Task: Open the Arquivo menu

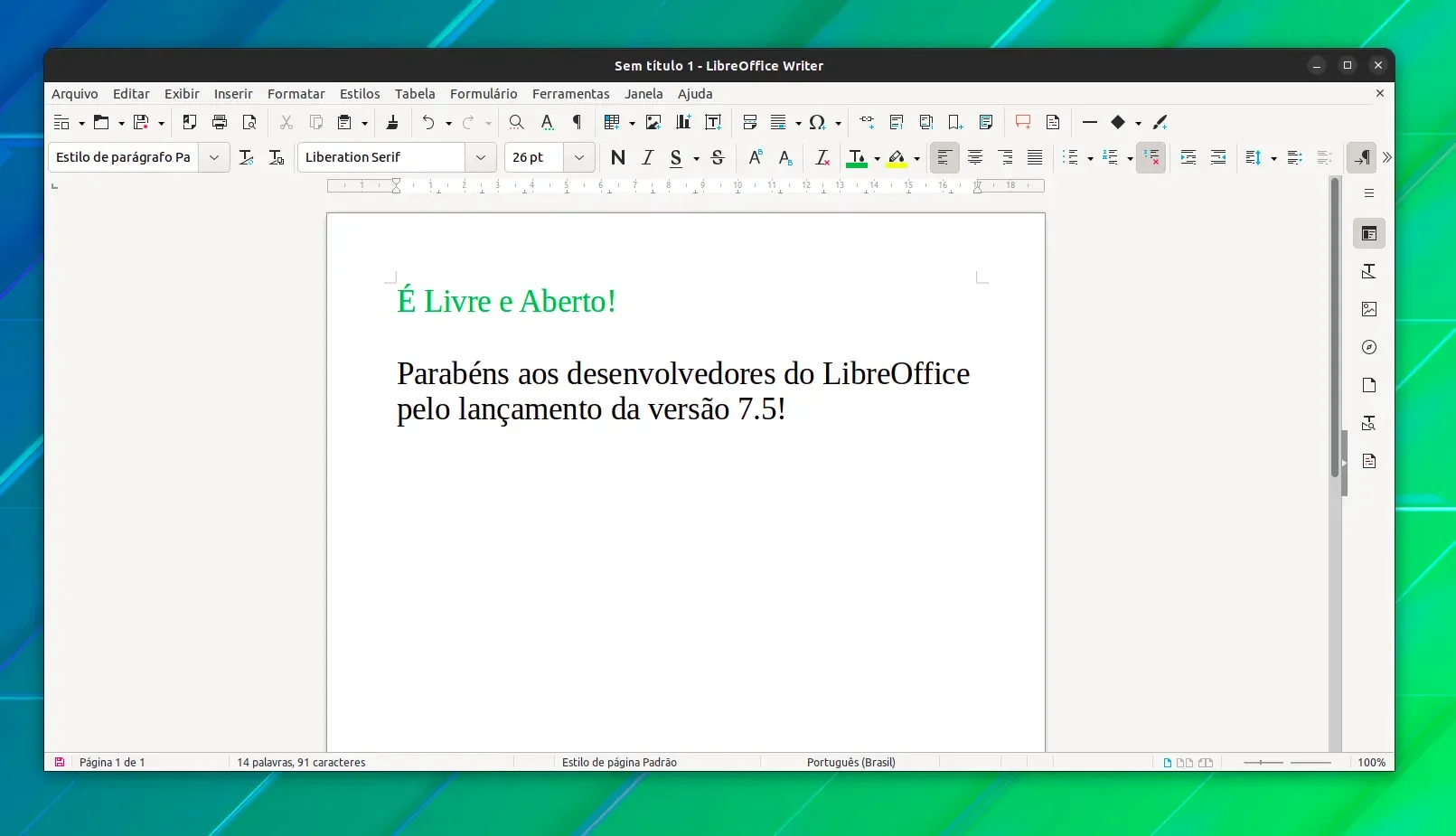Action: tap(75, 94)
